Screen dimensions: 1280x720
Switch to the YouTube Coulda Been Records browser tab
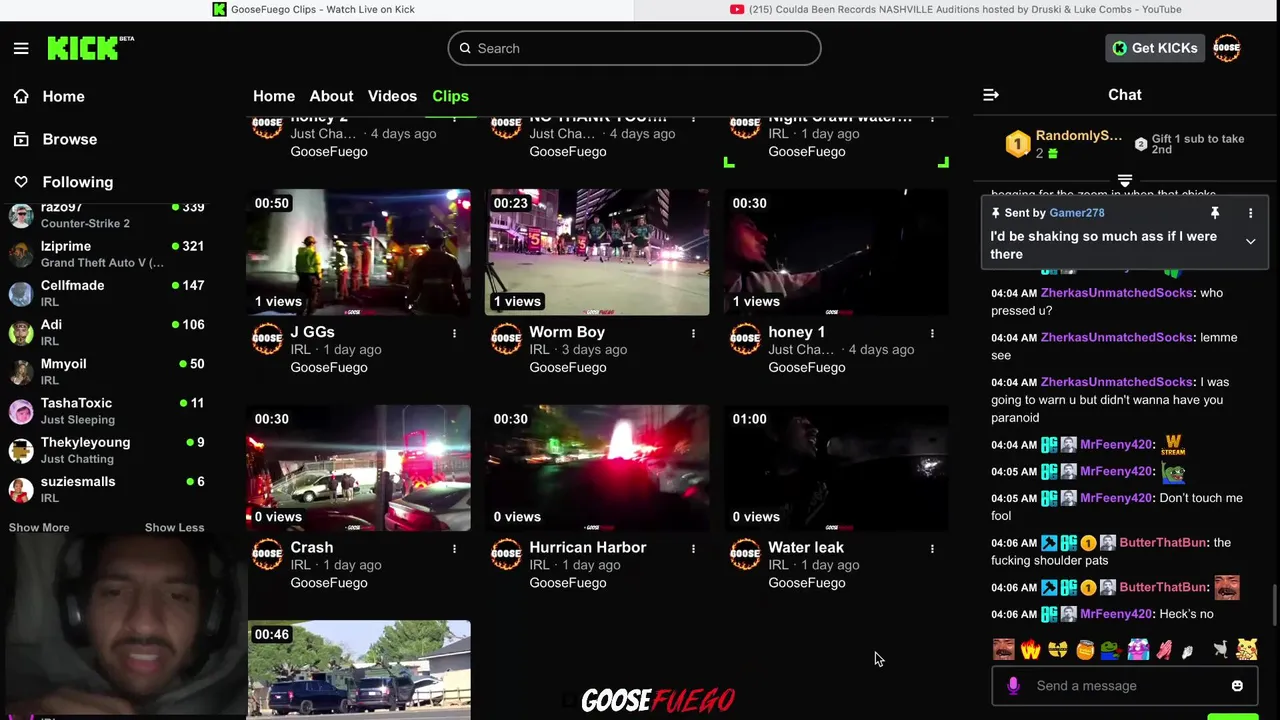pyautogui.click(x=956, y=9)
